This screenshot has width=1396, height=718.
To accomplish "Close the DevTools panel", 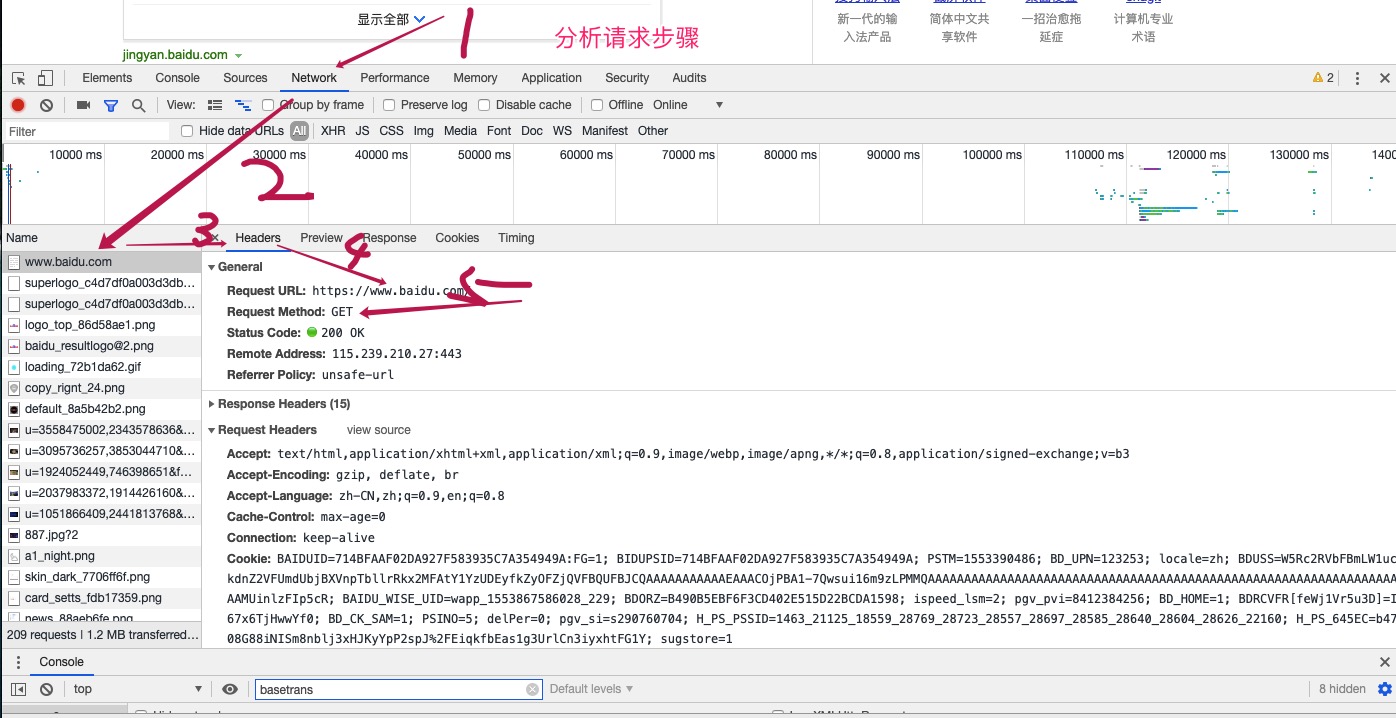I will pos(1385,78).
